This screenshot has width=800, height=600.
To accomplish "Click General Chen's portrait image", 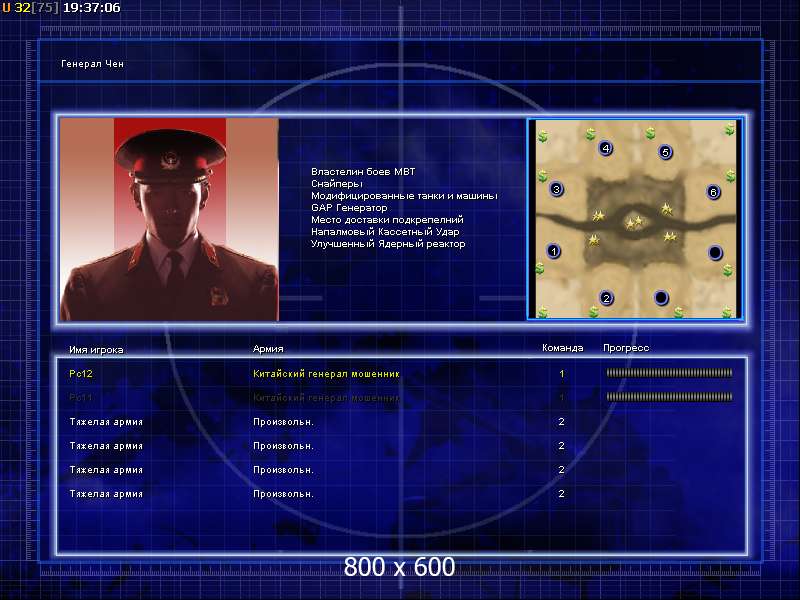I will 169,219.
